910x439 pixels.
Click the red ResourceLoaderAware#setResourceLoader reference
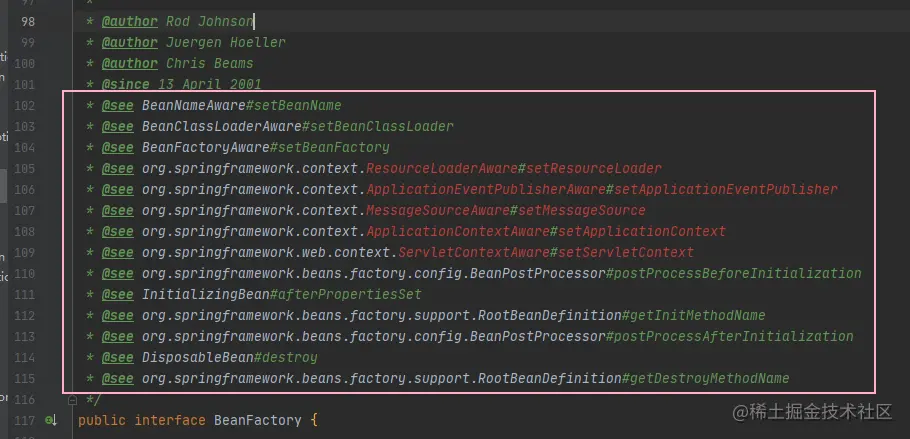click(514, 168)
